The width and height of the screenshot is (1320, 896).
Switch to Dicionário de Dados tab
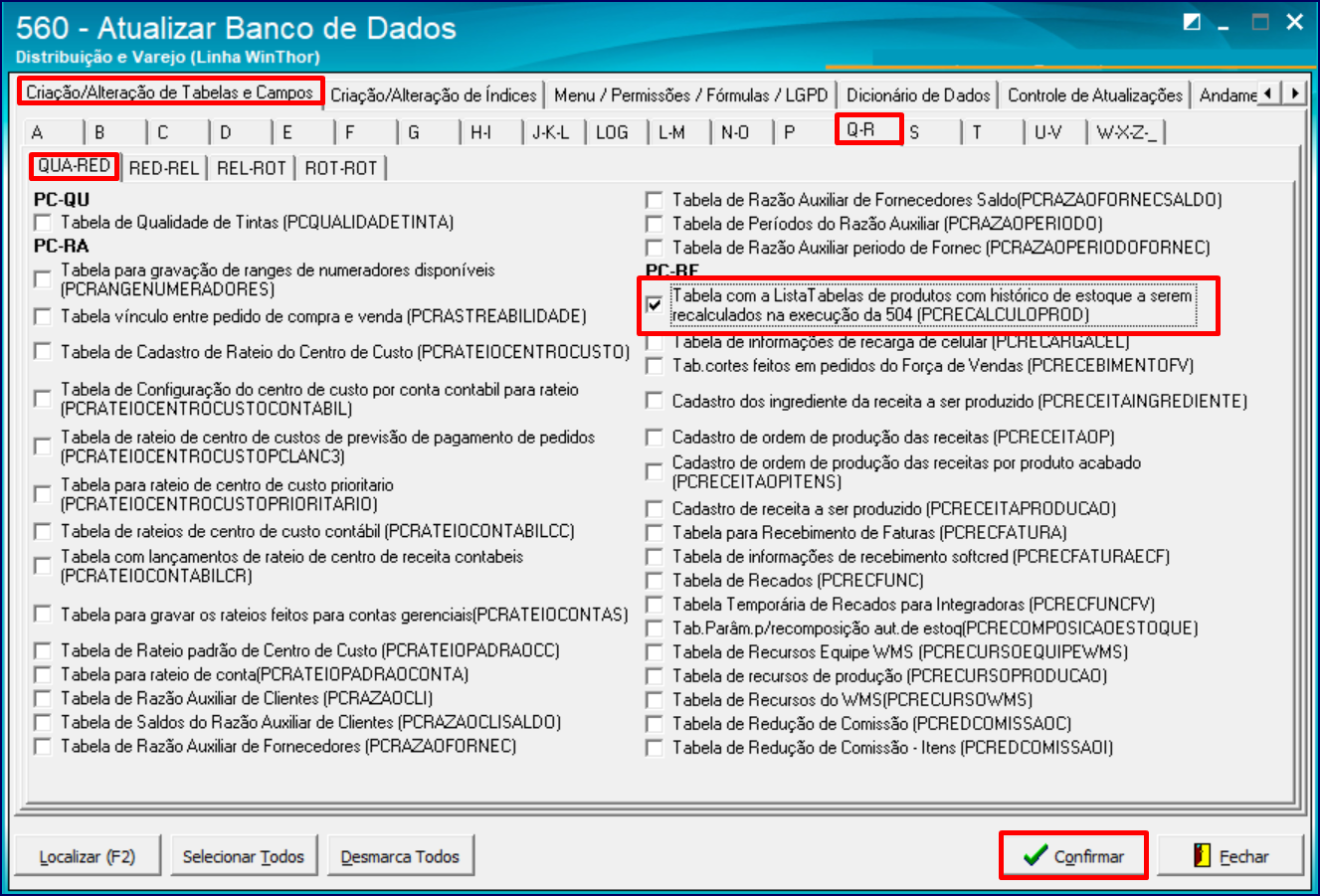click(918, 95)
